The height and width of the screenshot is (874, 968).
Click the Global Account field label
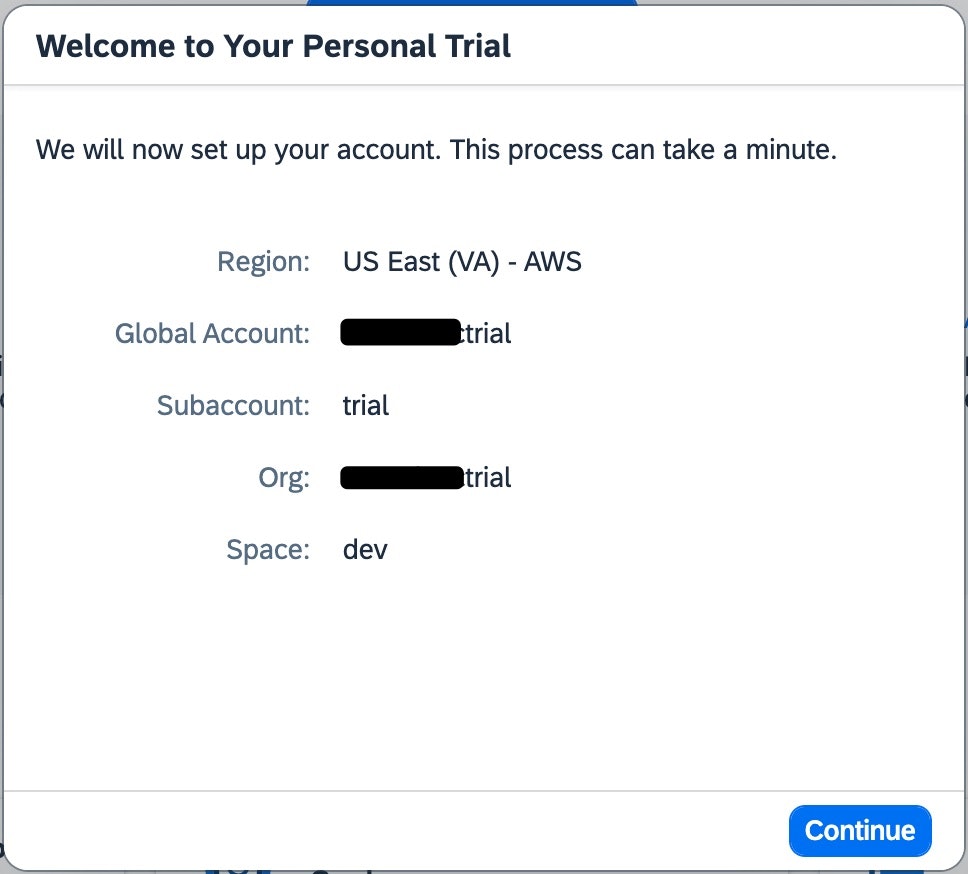[212, 333]
